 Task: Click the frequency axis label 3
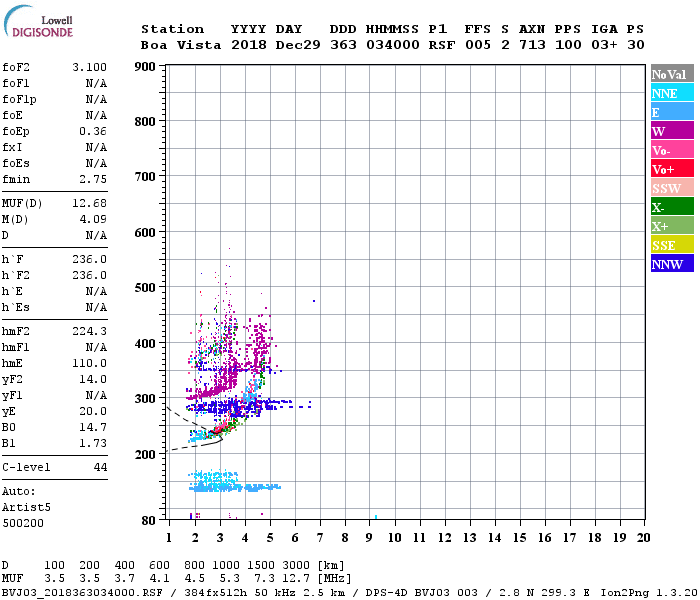[x=220, y=538]
